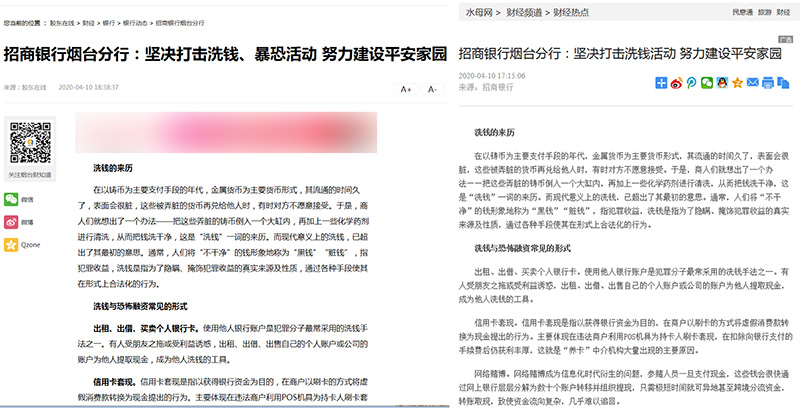Image resolution: width=800 pixels, height=408 pixels.
Task: Open 民意通 top navigation link
Action: tap(742, 12)
